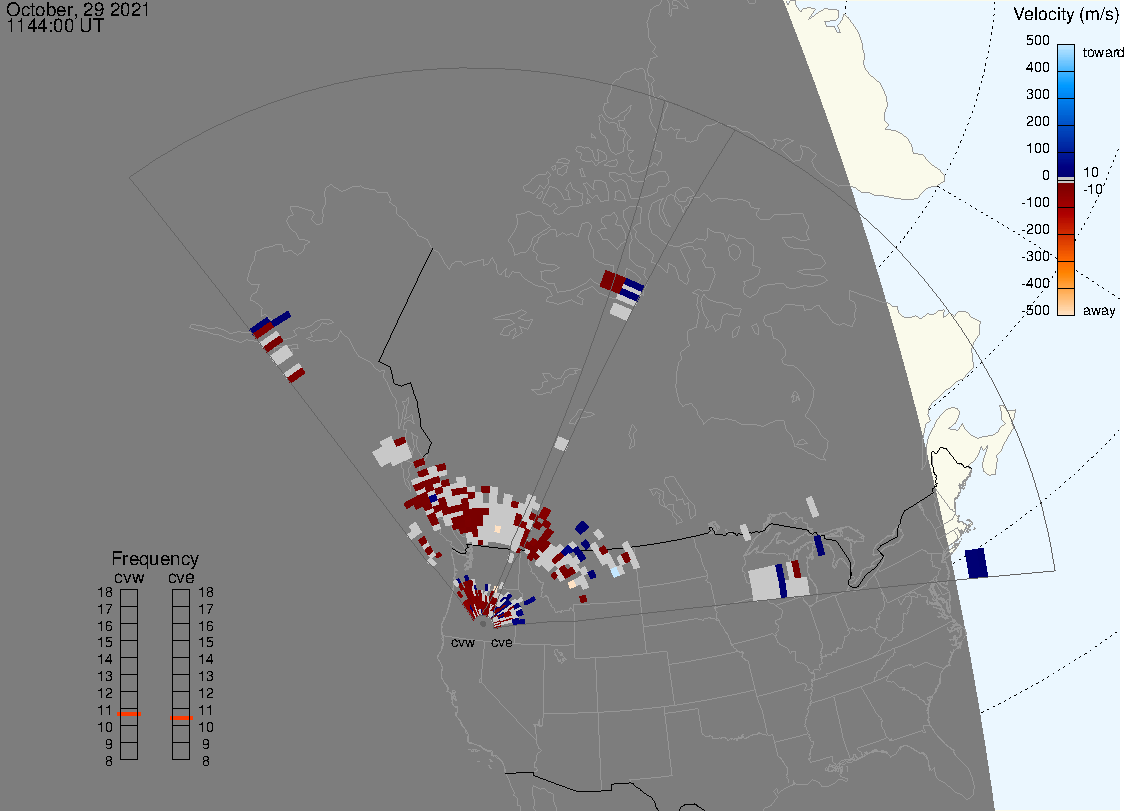Select the cve radar station label on map
Viewport: 1124px width, 811px height.
pos(501,643)
